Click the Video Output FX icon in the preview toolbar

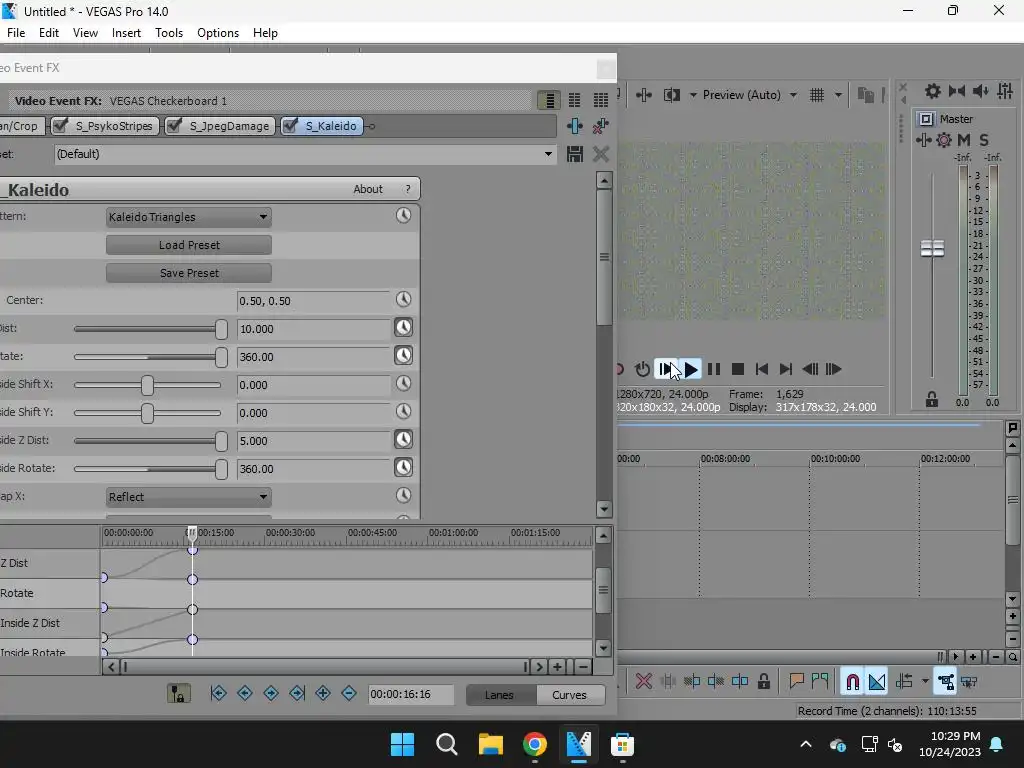coord(644,95)
